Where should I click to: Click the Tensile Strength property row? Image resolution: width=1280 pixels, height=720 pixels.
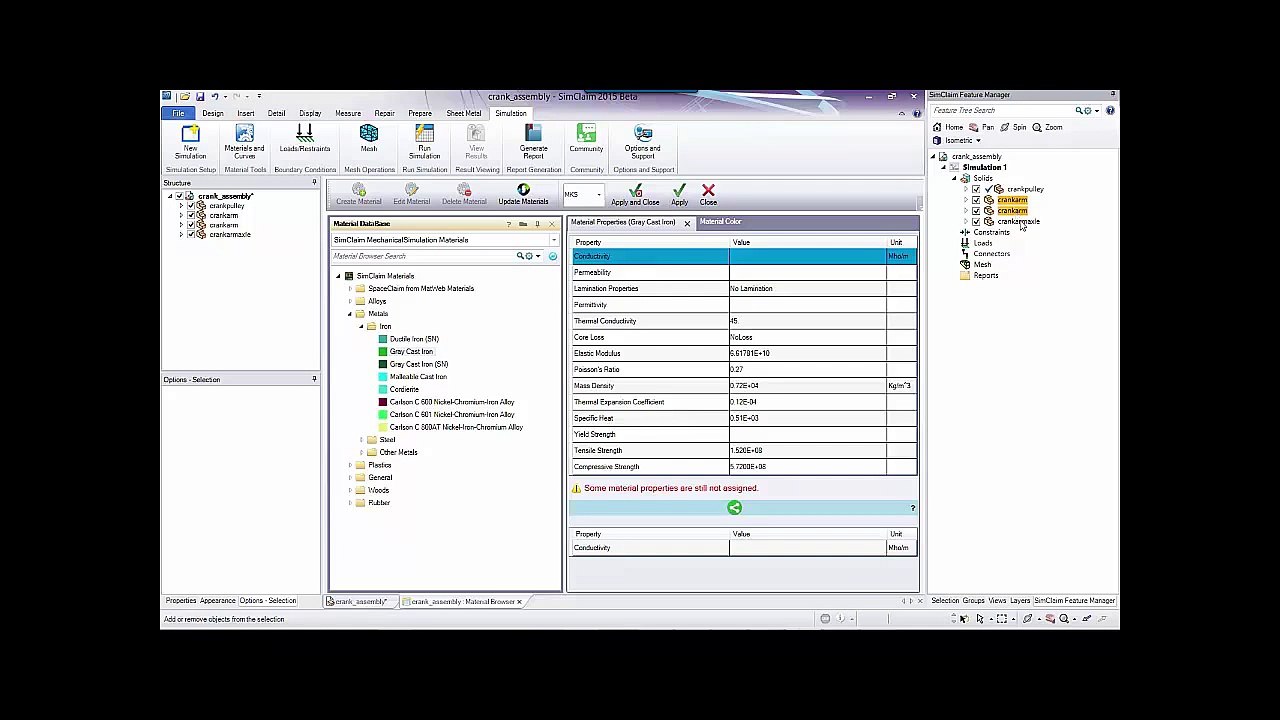(x=744, y=450)
